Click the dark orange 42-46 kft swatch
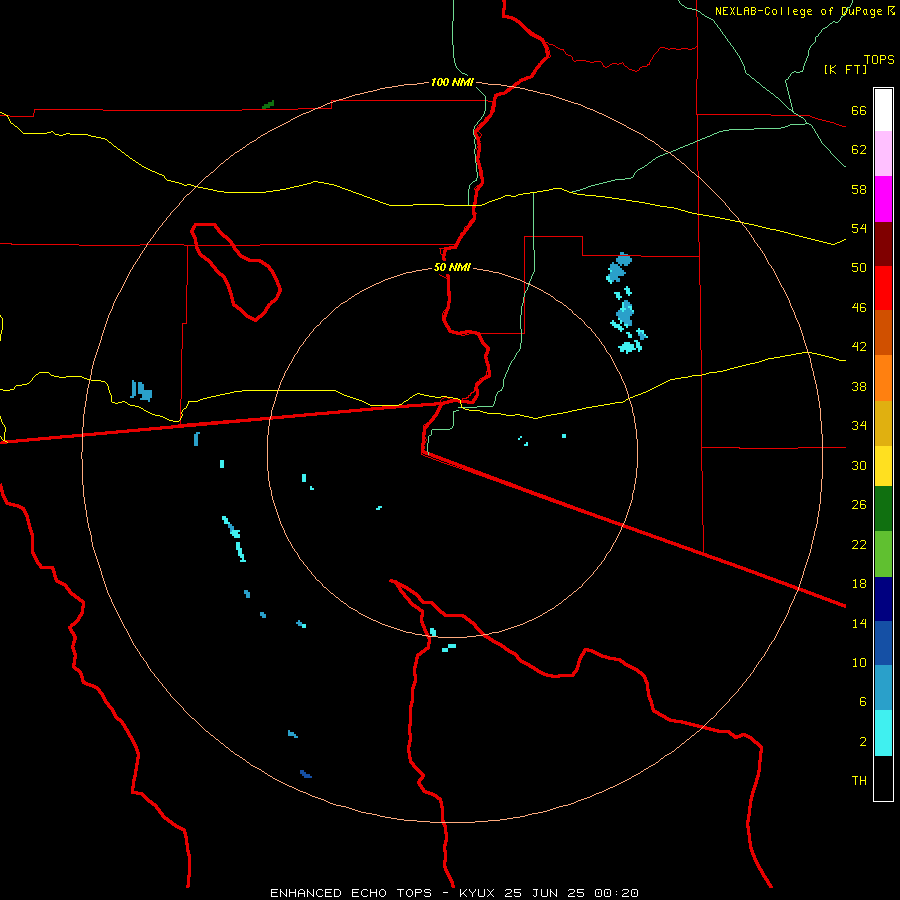This screenshot has width=900, height=900. (883, 332)
